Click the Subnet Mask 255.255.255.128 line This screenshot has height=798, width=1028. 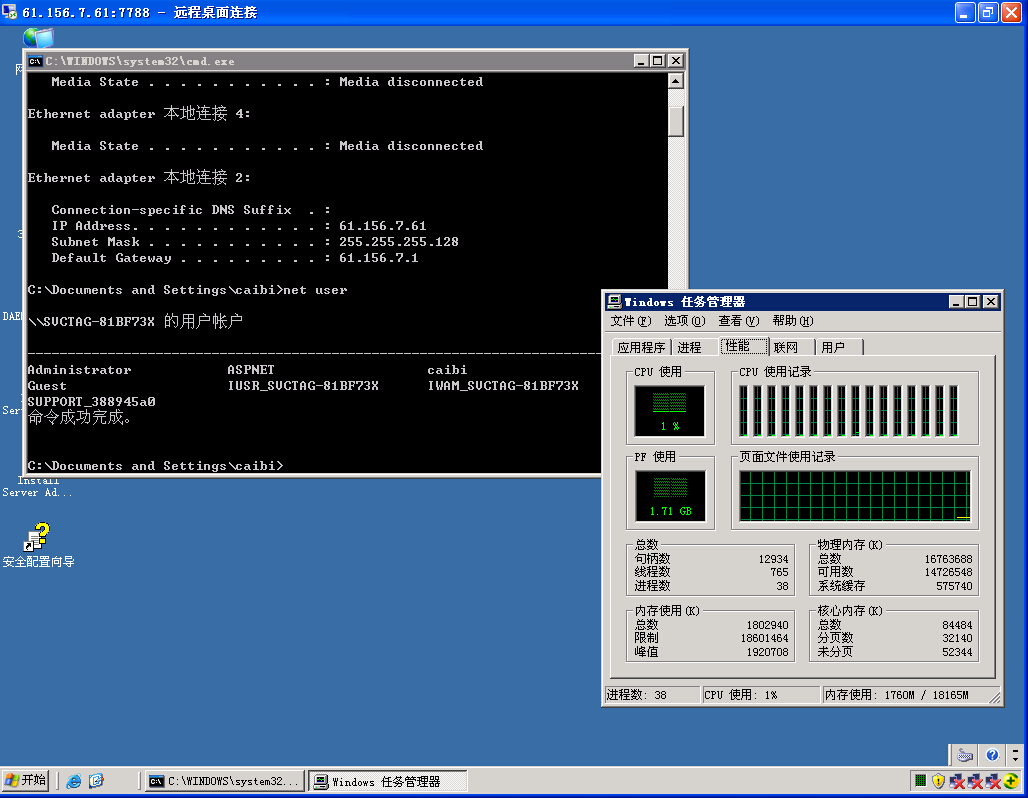[x=255, y=242]
